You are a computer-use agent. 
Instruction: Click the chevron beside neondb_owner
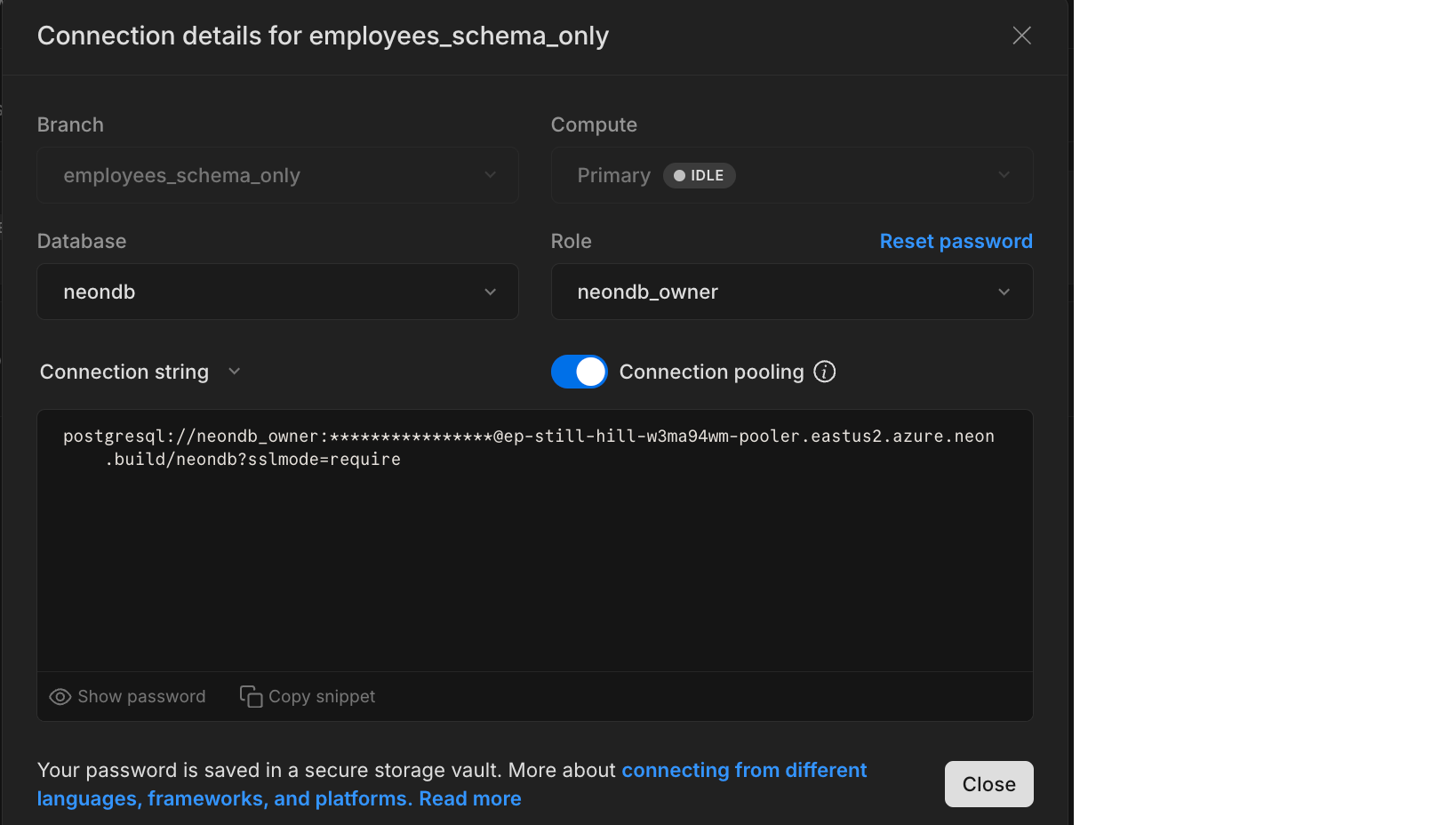(1004, 292)
